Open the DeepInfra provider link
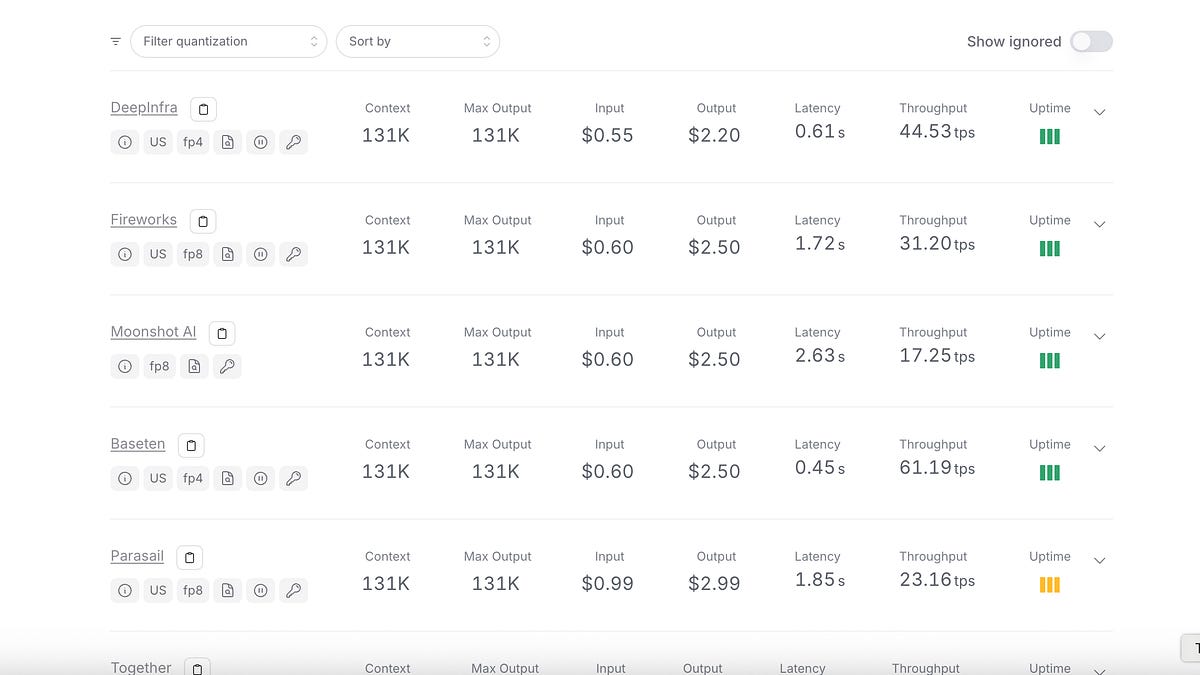Image resolution: width=1200 pixels, height=675 pixels. pyautogui.click(x=144, y=108)
